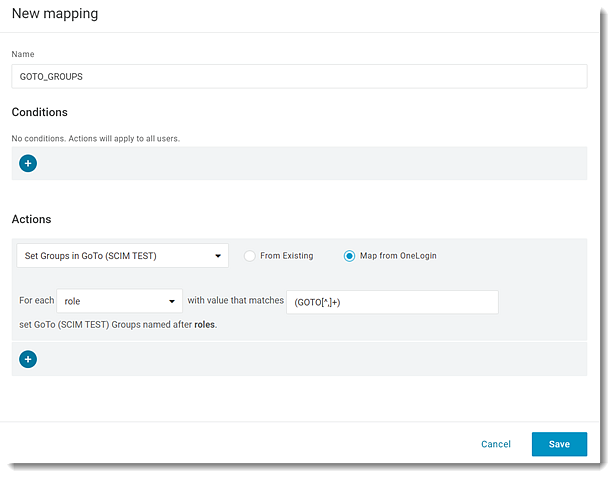Click the value match regex field
This screenshot has width=615, height=478.
392,302
